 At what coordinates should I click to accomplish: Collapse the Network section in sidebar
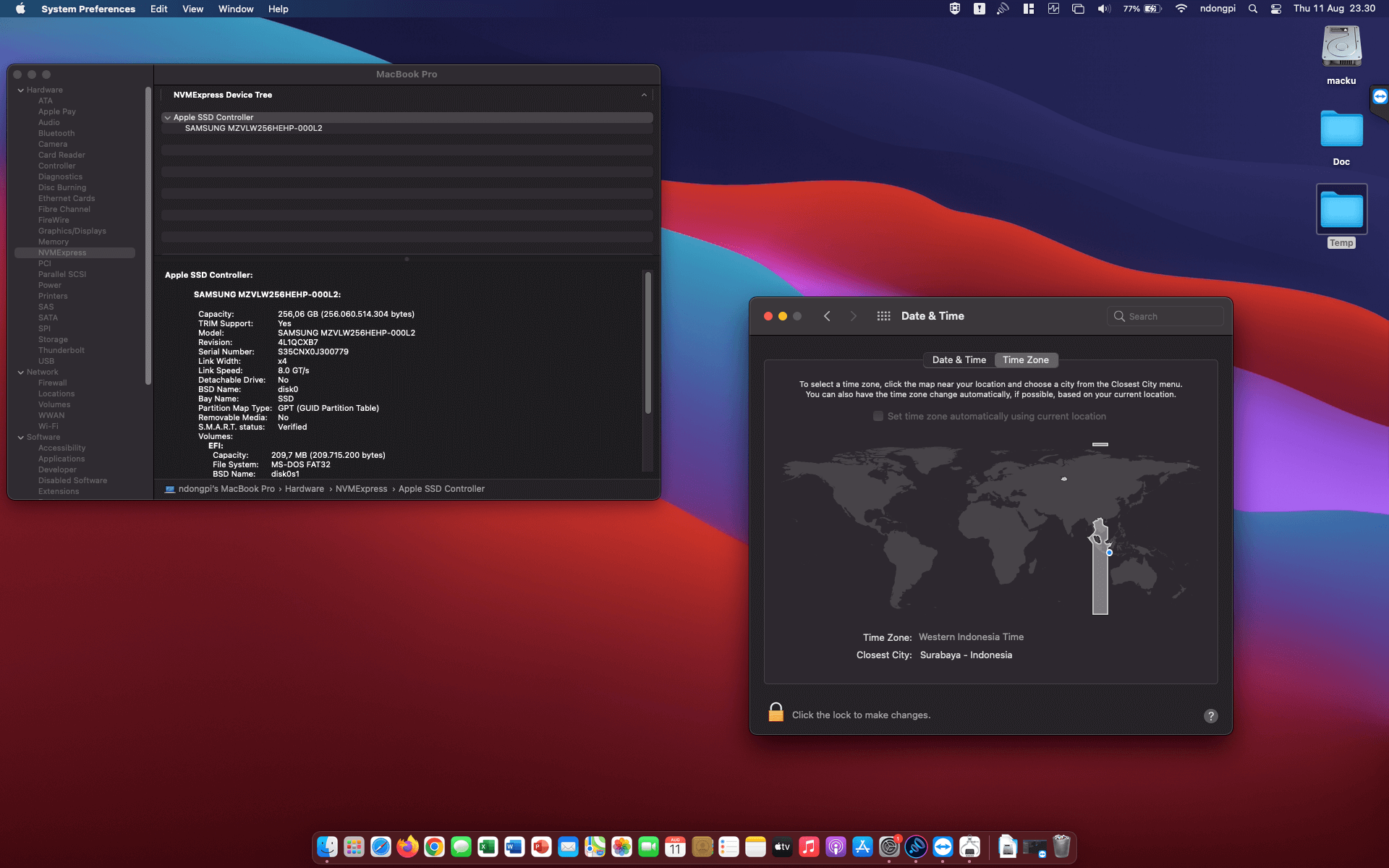pyautogui.click(x=21, y=372)
